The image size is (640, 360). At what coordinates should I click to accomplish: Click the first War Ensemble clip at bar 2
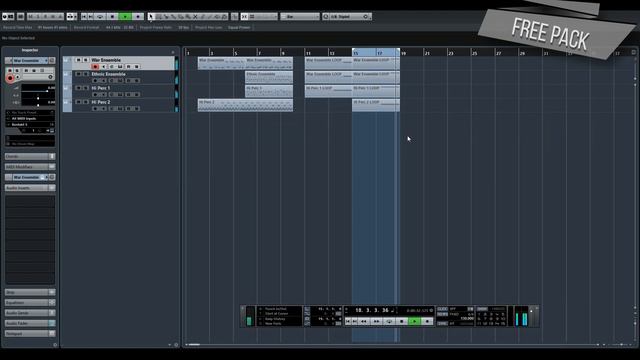click(221, 63)
